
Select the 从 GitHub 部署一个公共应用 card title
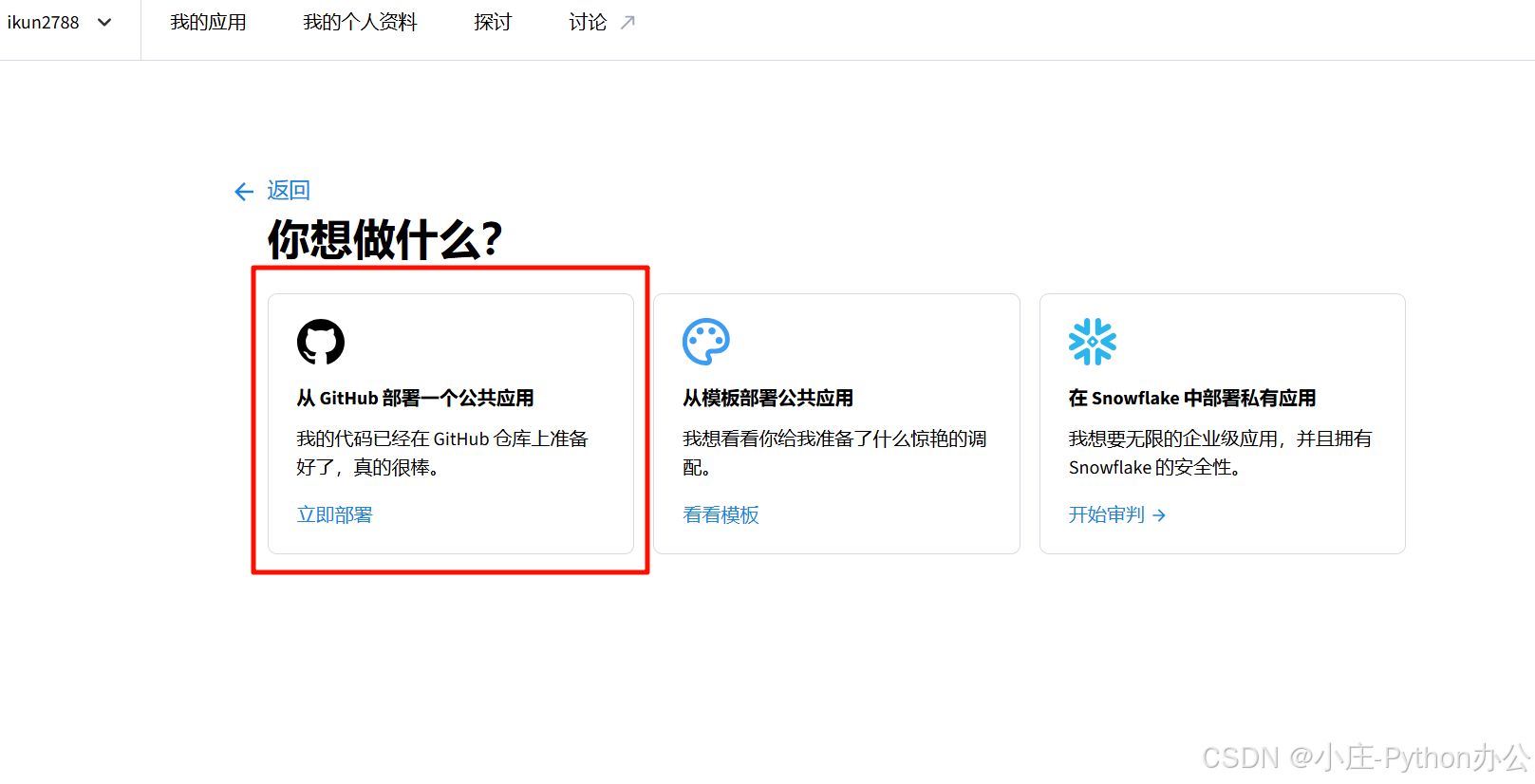(x=416, y=398)
